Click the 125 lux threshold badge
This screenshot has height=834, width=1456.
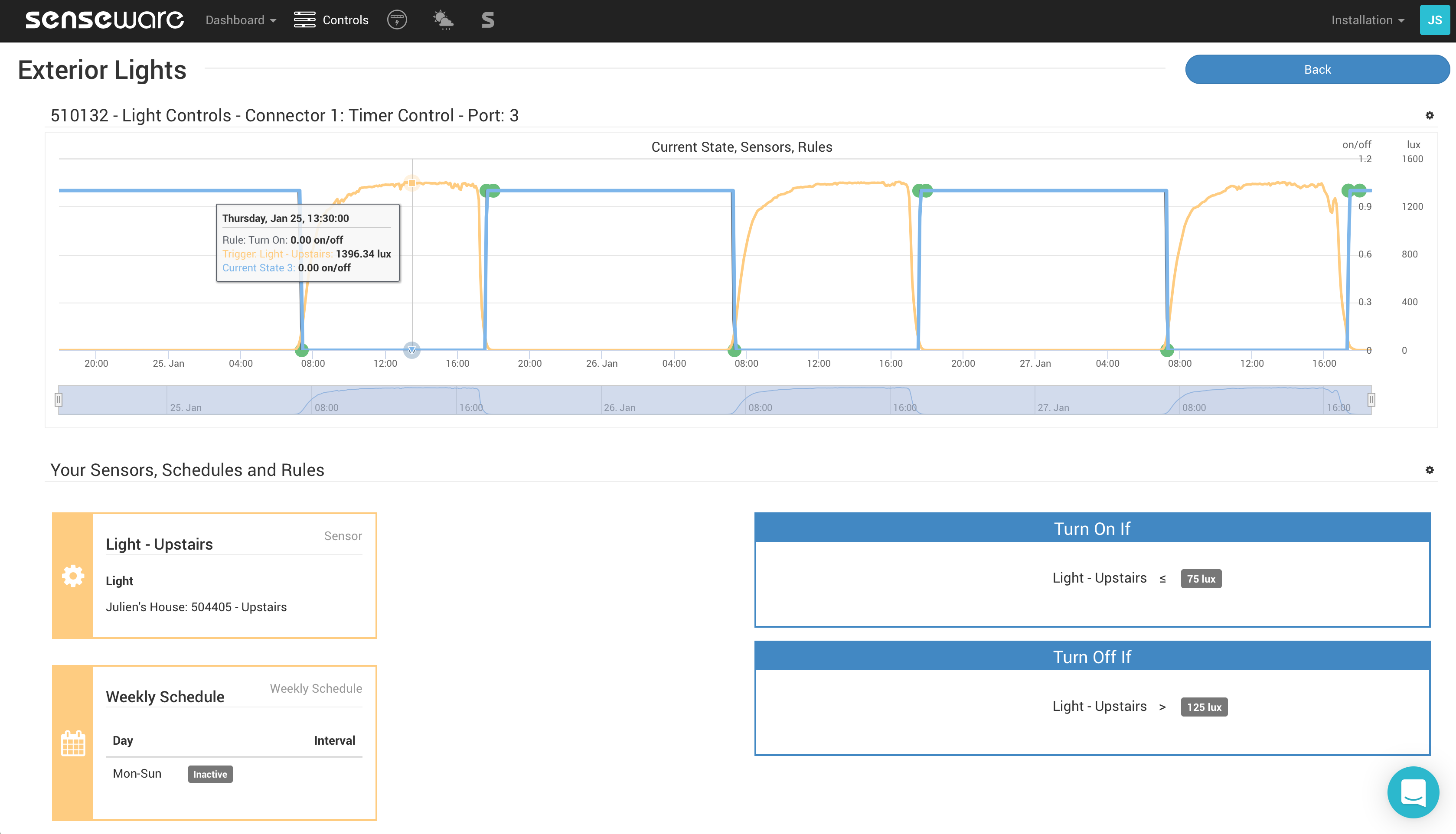click(1204, 707)
